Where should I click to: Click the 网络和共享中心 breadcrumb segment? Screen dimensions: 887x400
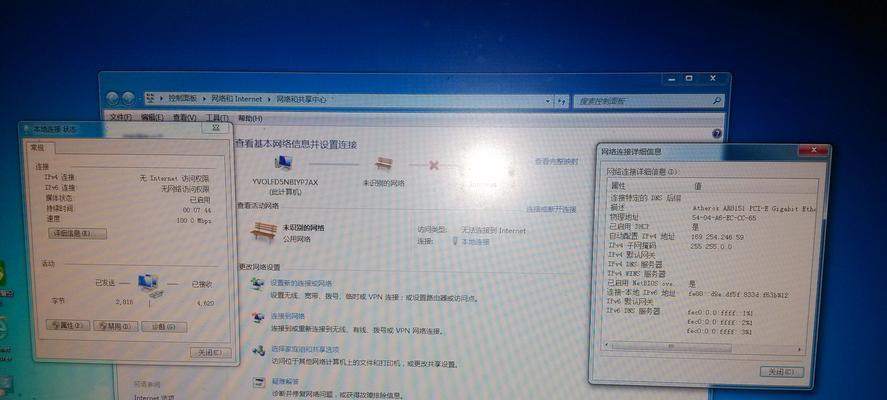coord(301,100)
